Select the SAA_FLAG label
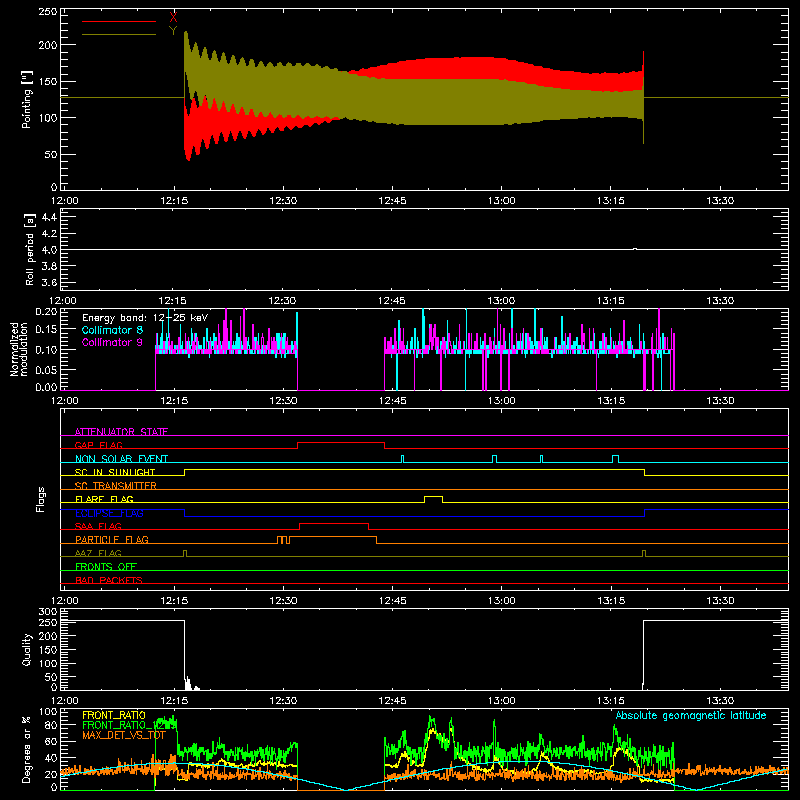The width and height of the screenshot is (800, 800). coord(98,526)
